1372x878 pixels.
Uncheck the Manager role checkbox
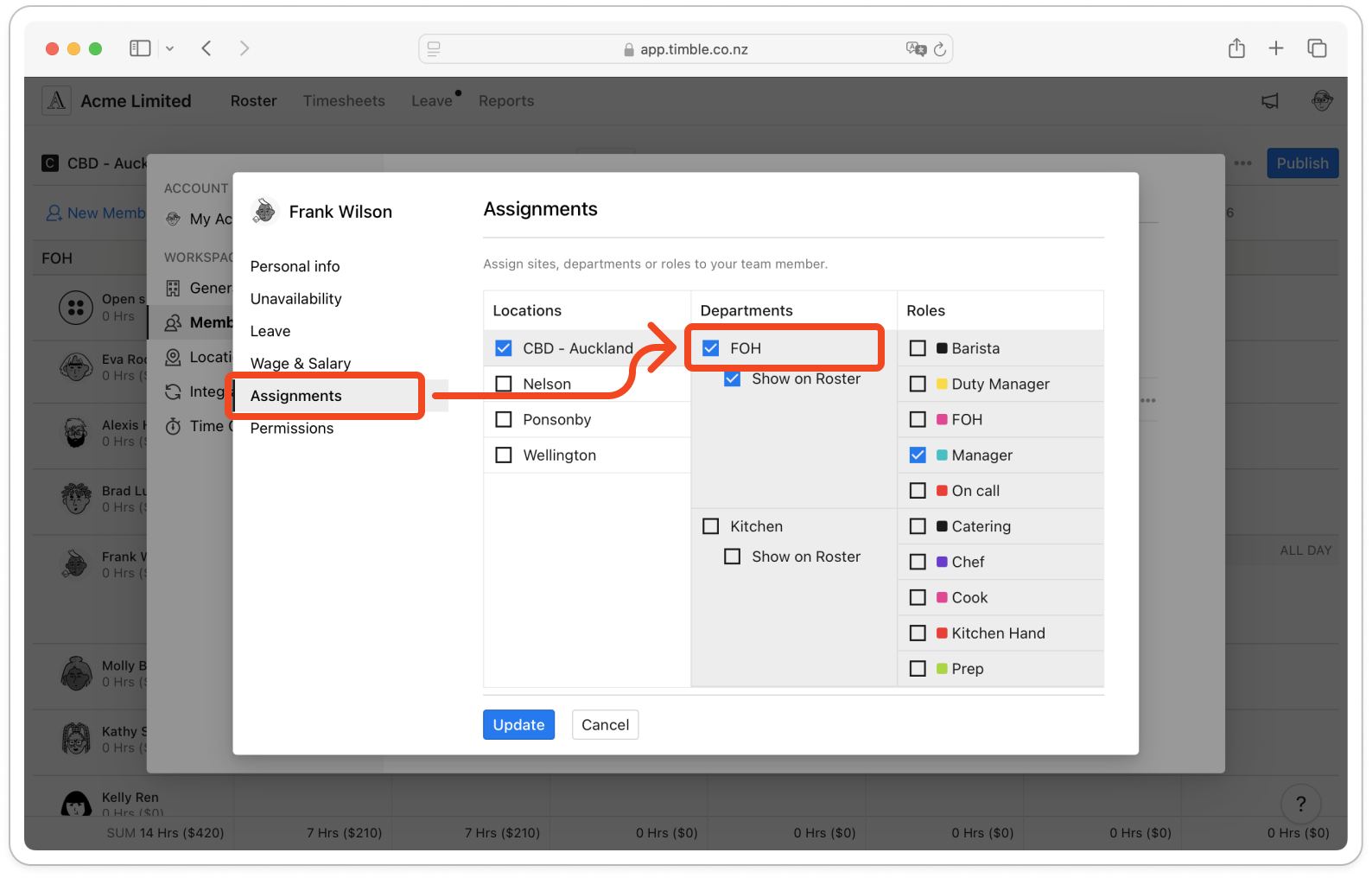918,455
